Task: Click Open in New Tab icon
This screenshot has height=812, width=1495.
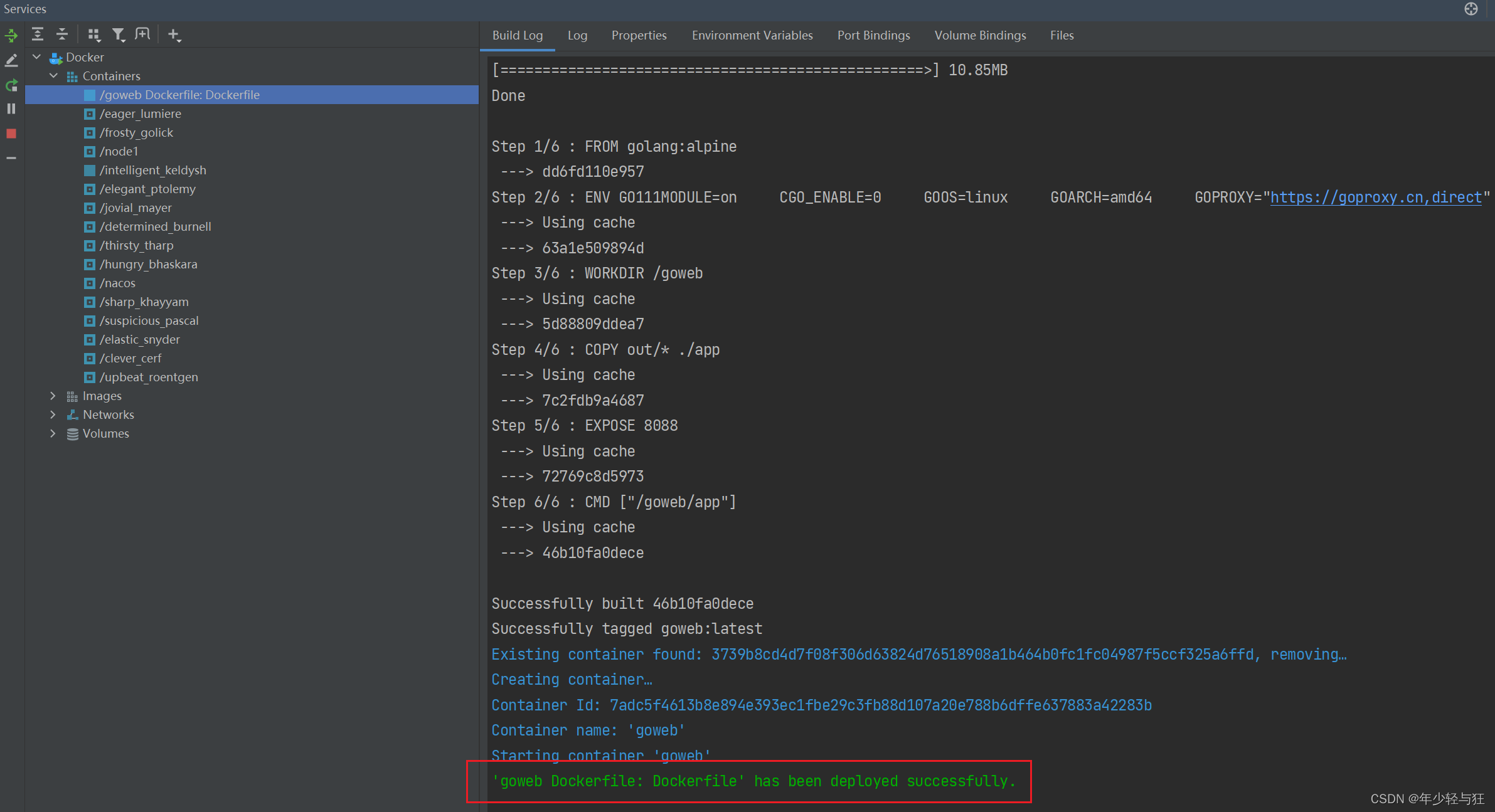Action: (x=143, y=34)
